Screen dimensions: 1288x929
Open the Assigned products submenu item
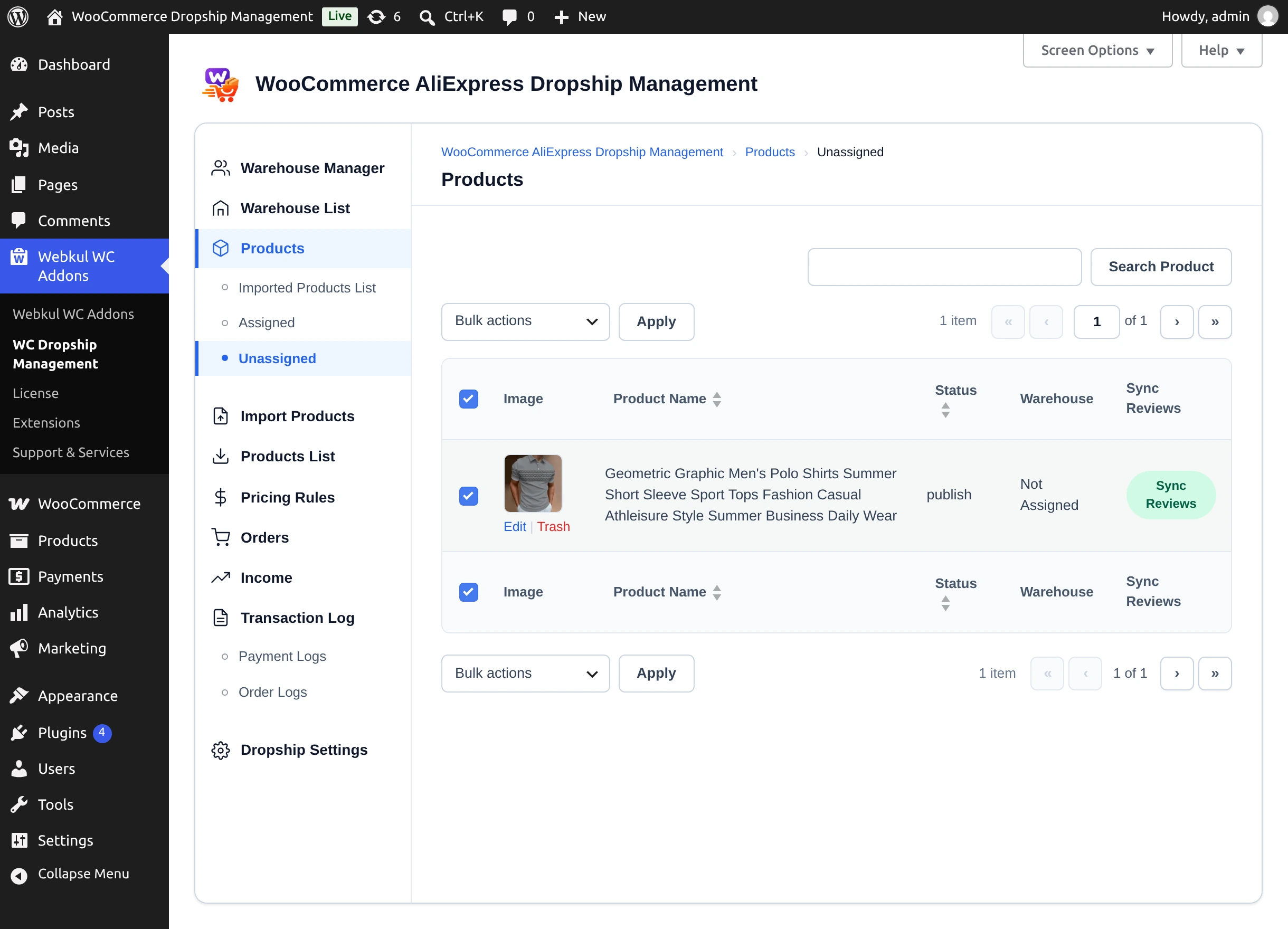click(267, 323)
